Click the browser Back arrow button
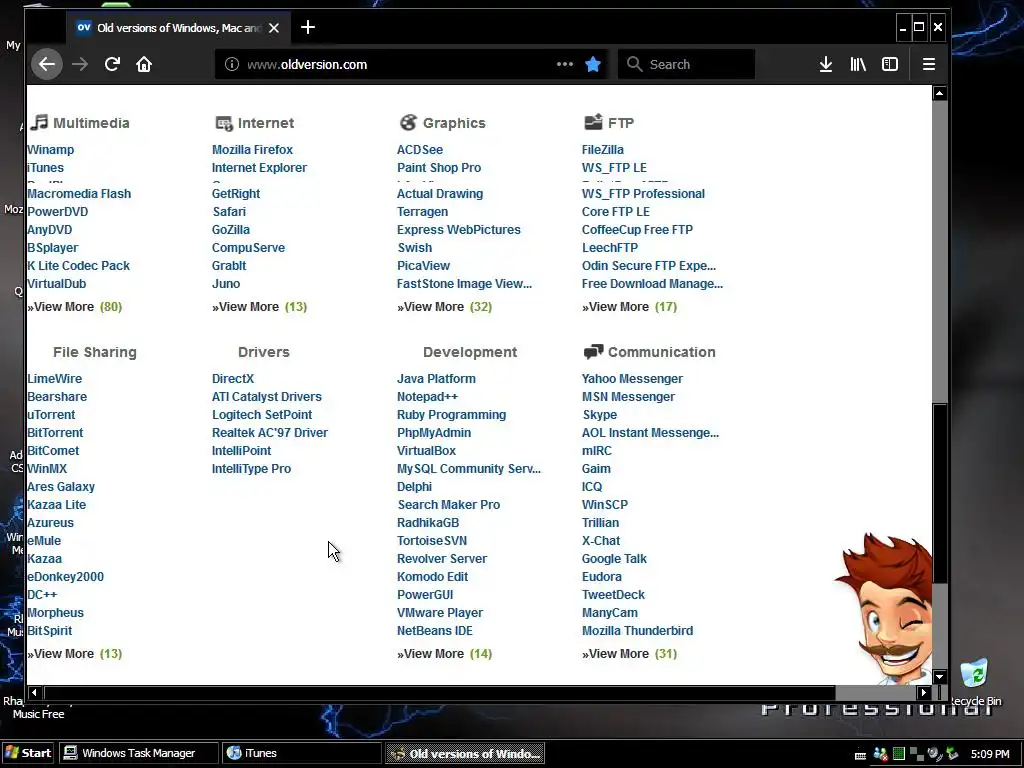 tap(46, 64)
